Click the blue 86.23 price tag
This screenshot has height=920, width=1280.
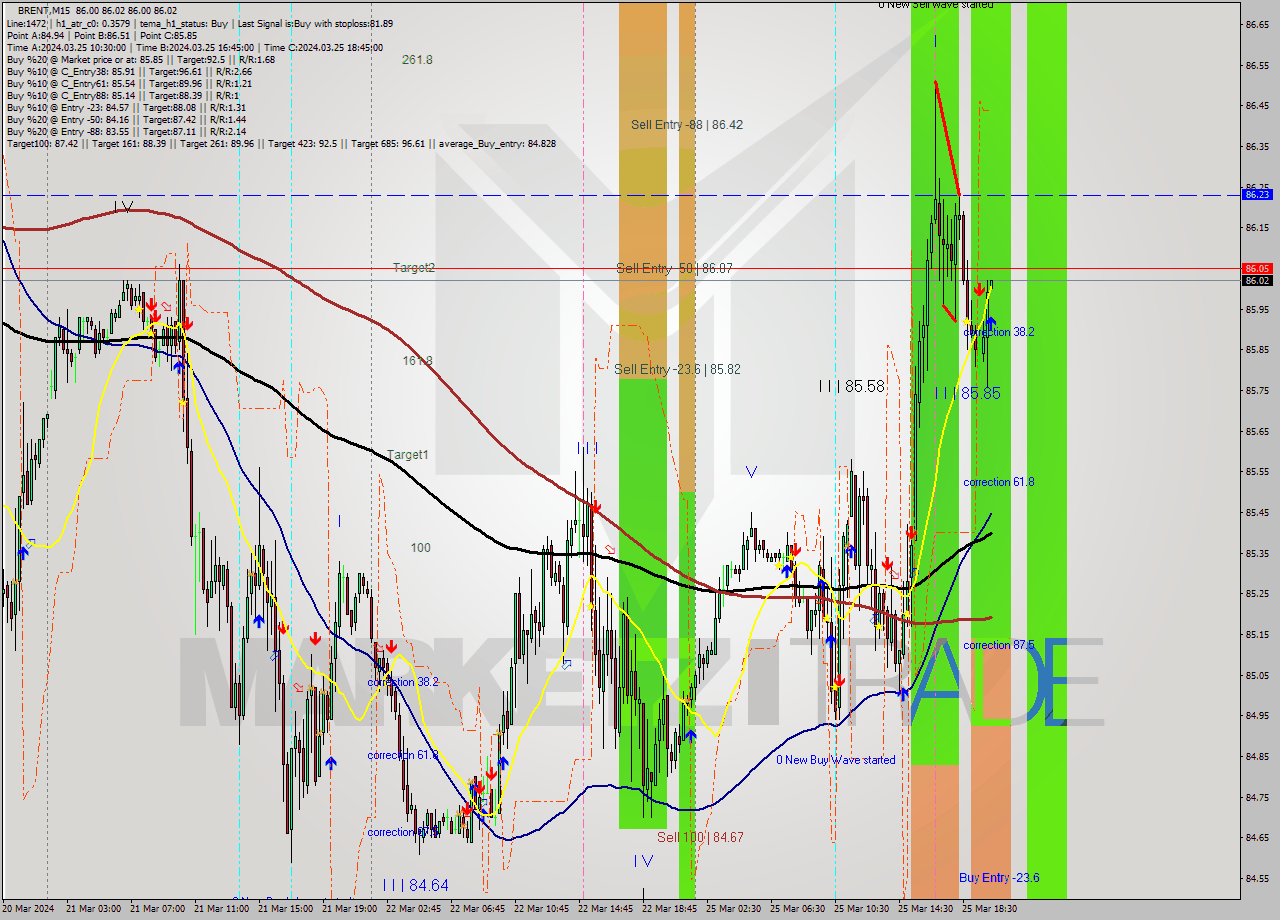[x=1257, y=195]
